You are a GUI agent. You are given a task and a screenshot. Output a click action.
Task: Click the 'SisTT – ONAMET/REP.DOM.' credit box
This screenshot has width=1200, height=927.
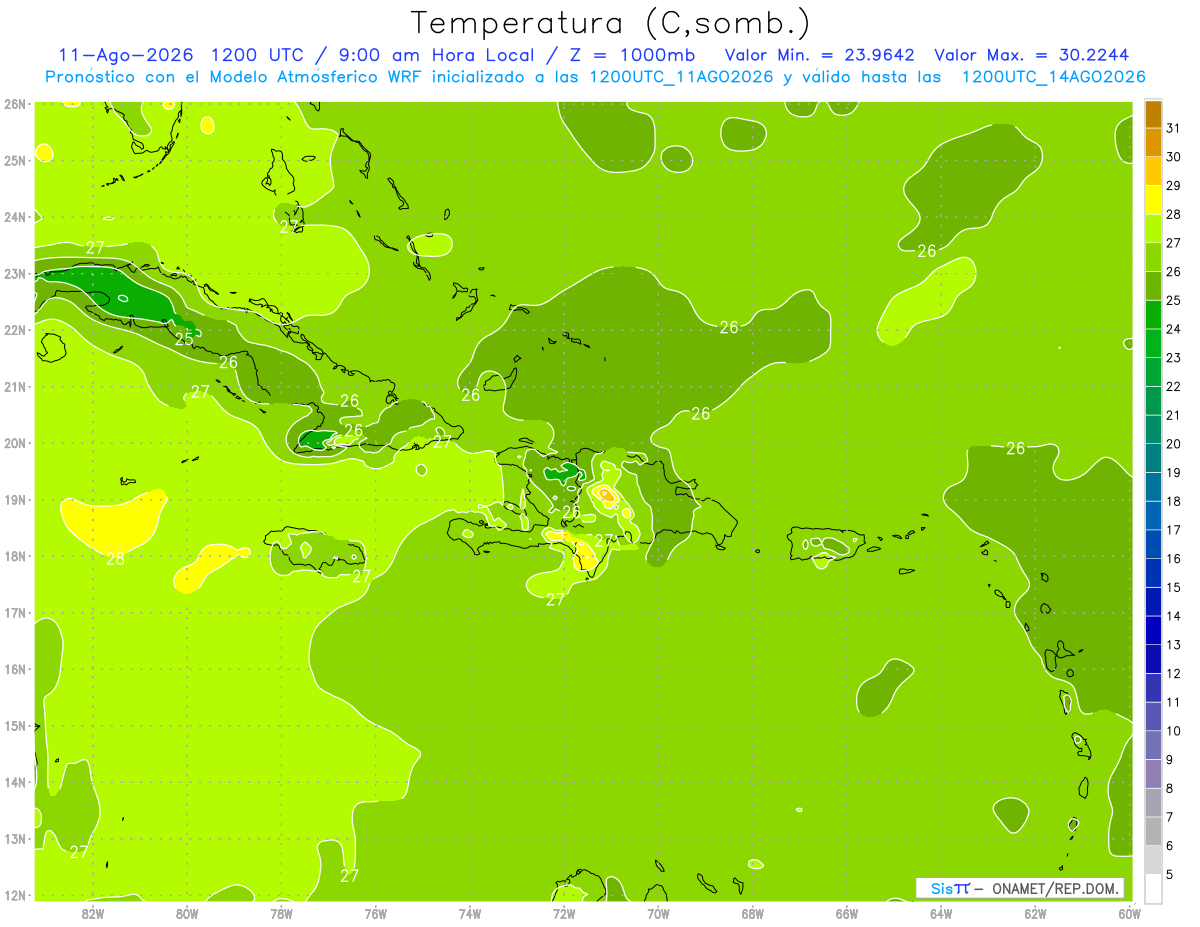pos(1020,888)
